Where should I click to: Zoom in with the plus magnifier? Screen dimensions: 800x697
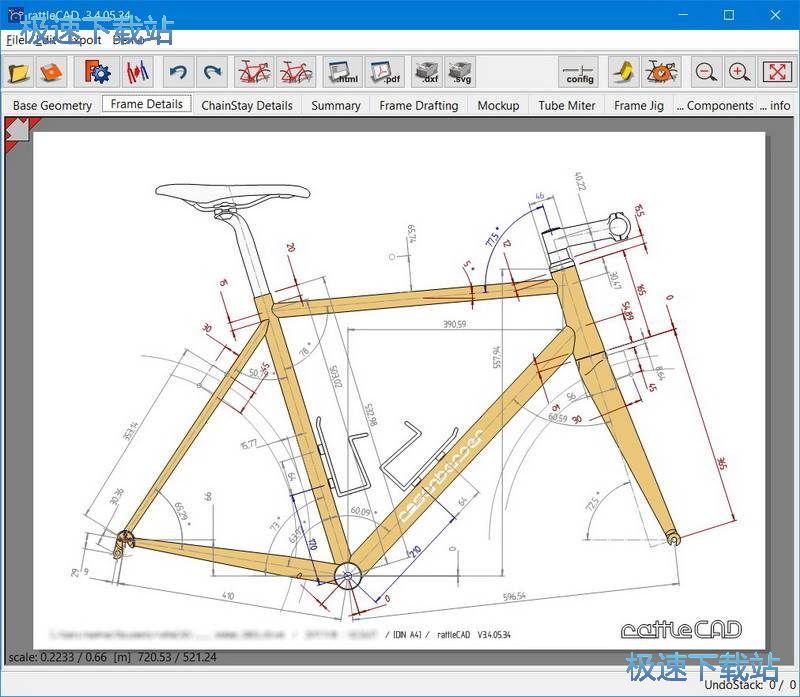[x=739, y=72]
